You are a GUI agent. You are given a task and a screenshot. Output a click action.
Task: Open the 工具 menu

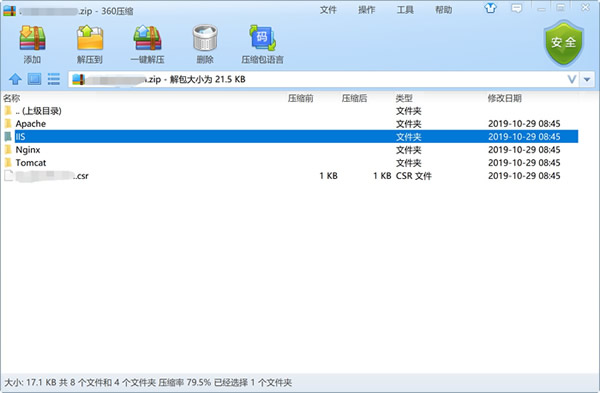pyautogui.click(x=405, y=10)
